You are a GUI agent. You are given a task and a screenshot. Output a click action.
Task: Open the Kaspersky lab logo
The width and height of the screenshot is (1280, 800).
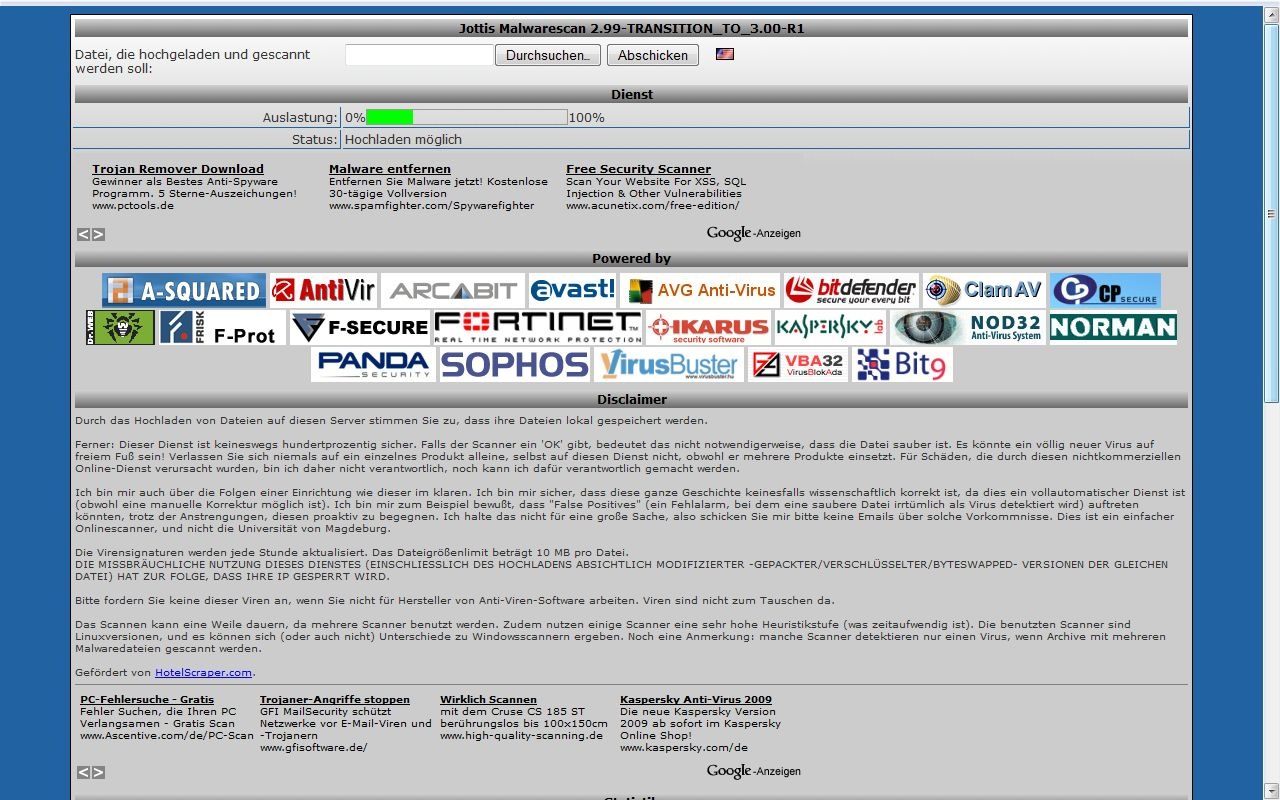(830, 327)
